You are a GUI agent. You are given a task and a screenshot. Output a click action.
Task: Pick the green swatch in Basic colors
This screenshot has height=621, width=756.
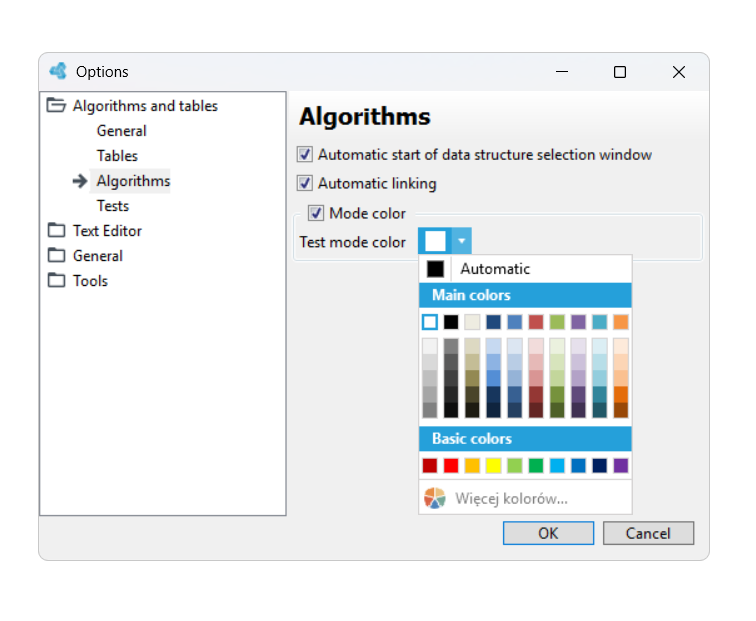(536, 465)
